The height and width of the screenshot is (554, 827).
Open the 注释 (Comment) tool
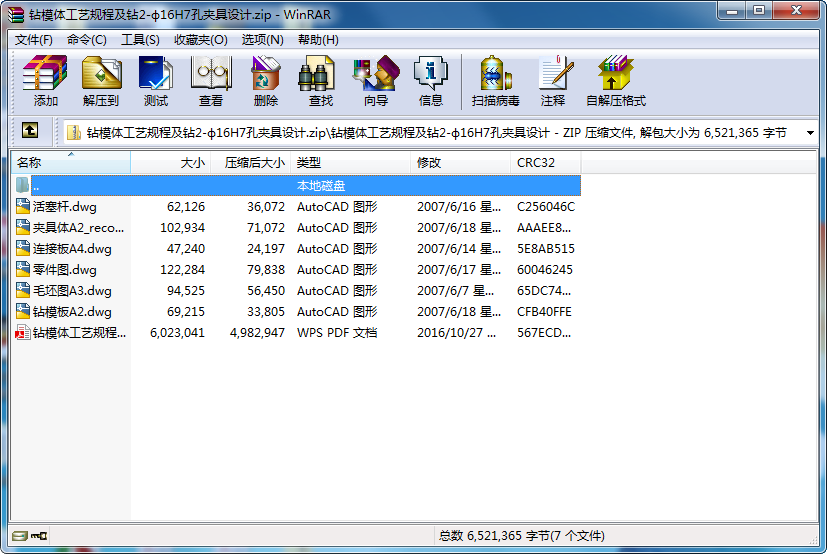tap(553, 81)
